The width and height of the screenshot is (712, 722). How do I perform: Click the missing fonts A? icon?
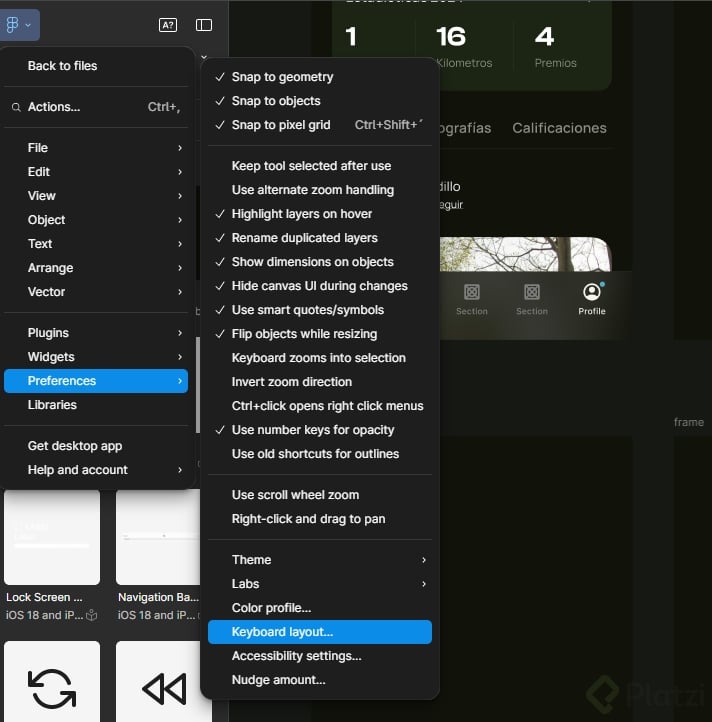tap(168, 25)
